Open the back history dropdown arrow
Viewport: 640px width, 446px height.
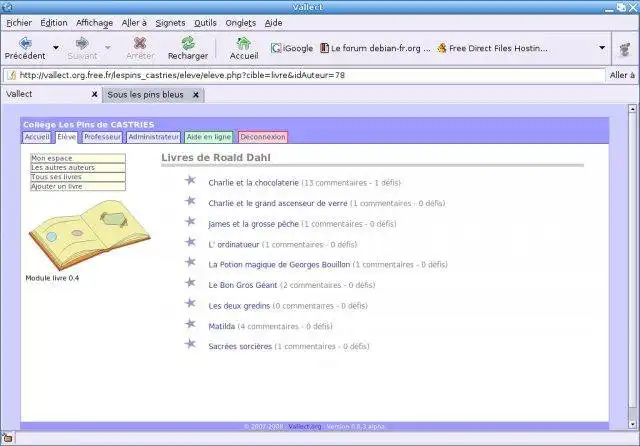coord(56,48)
